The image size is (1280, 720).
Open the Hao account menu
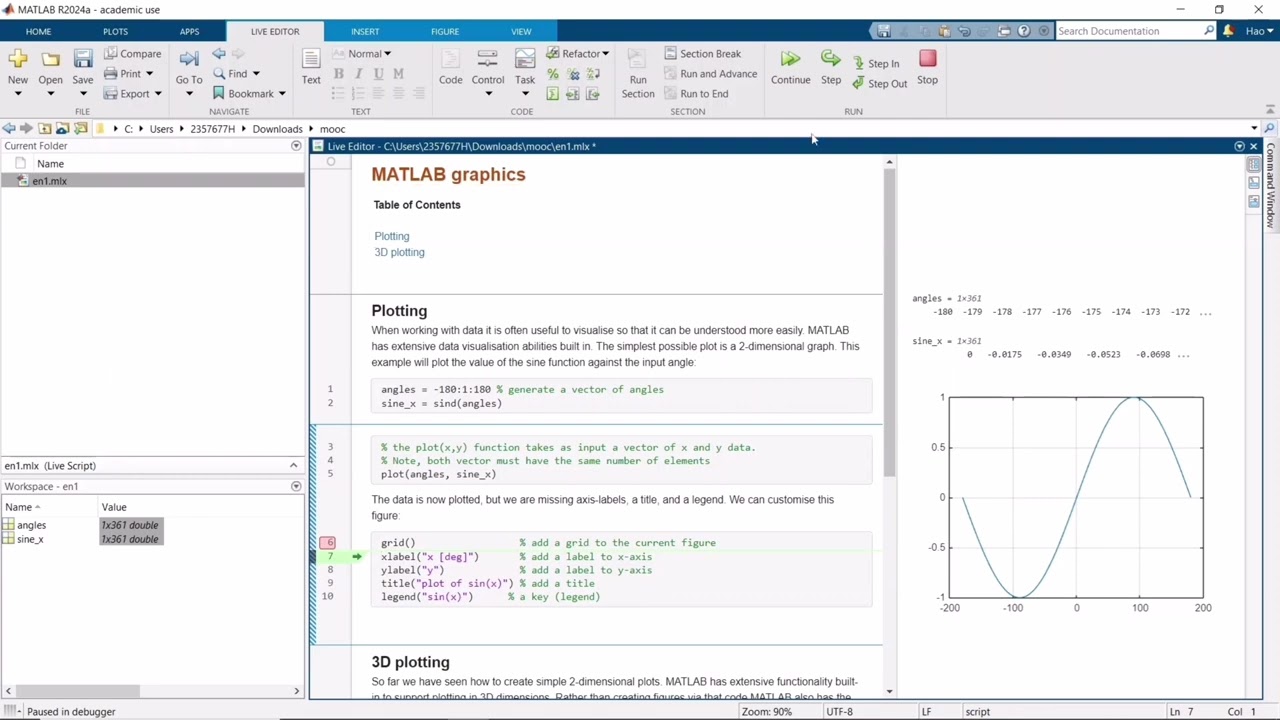coord(1258,31)
